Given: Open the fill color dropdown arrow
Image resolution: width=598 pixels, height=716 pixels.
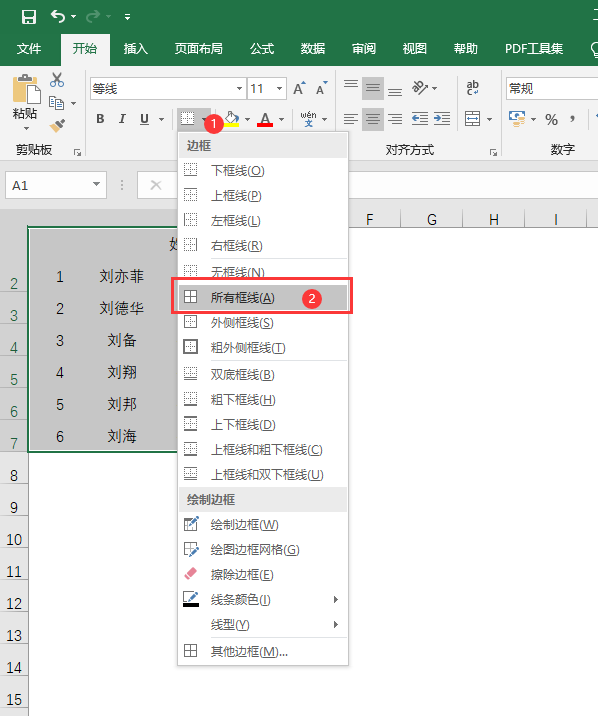Looking at the screenshot, I should pos(247,120).
